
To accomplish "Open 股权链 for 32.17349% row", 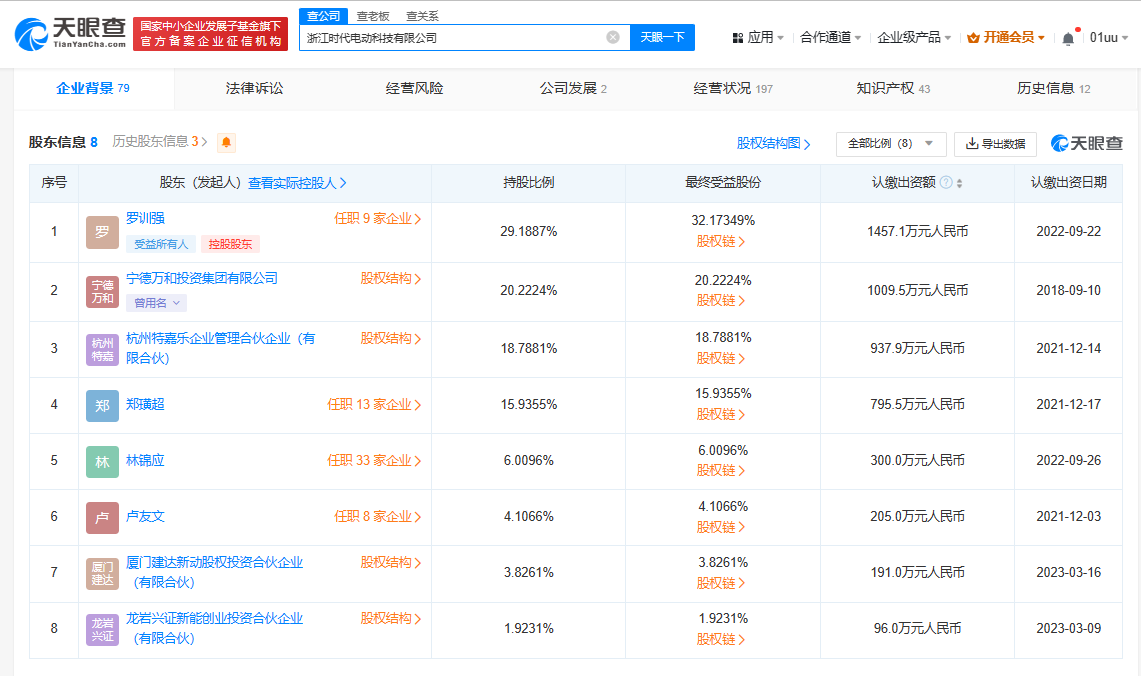I will tap(720, 242).
